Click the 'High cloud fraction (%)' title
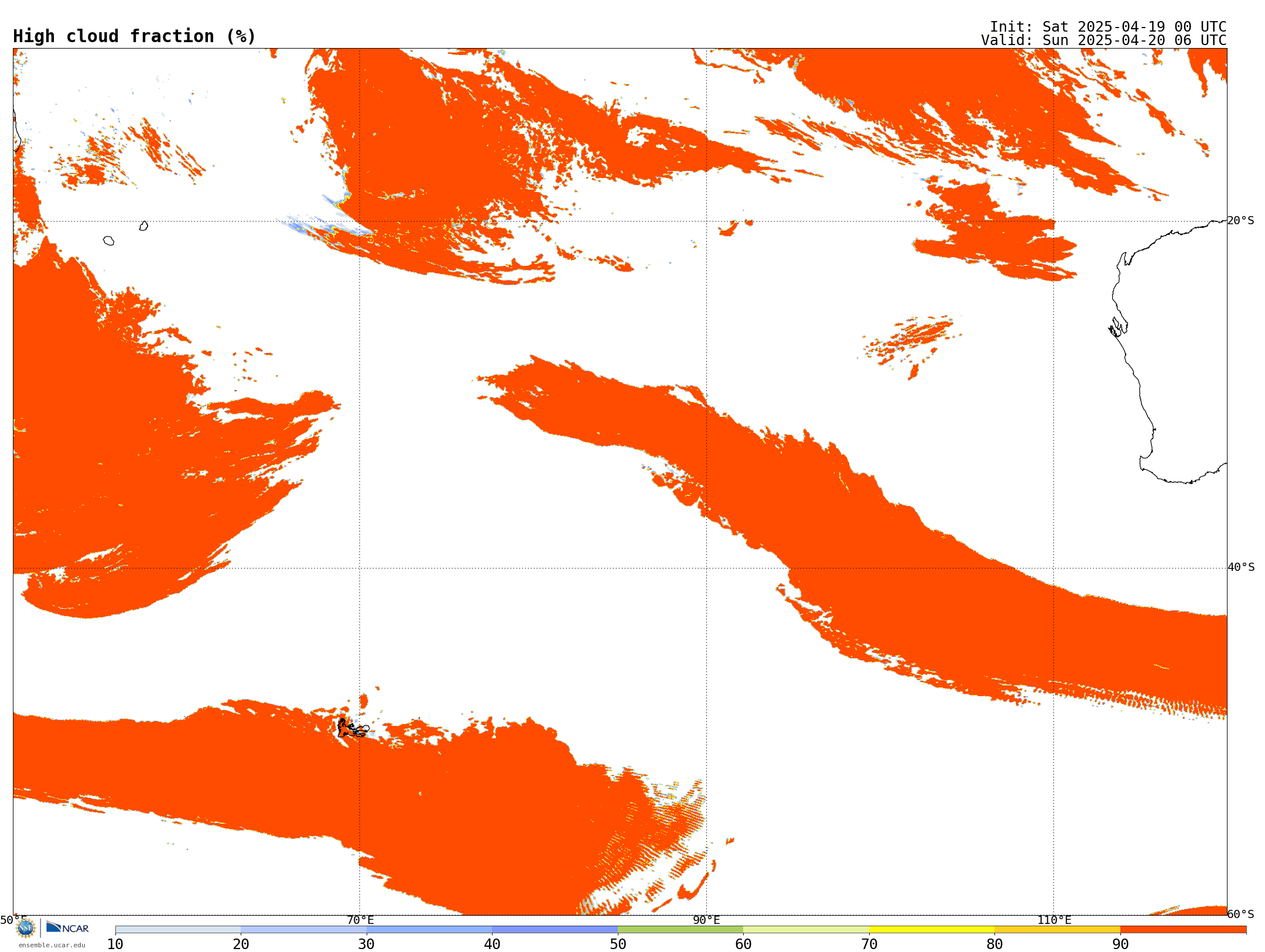Screen dimensions: 1265x952 point(135,36)
